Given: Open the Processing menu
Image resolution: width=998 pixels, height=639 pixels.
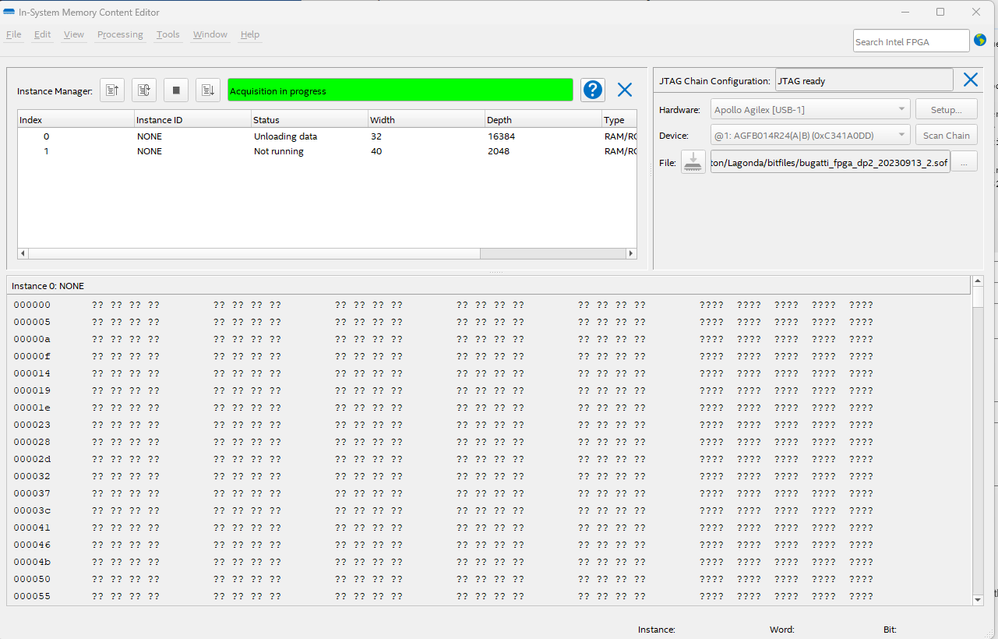Looking at the screenshot, I should (x=120, y=34).
